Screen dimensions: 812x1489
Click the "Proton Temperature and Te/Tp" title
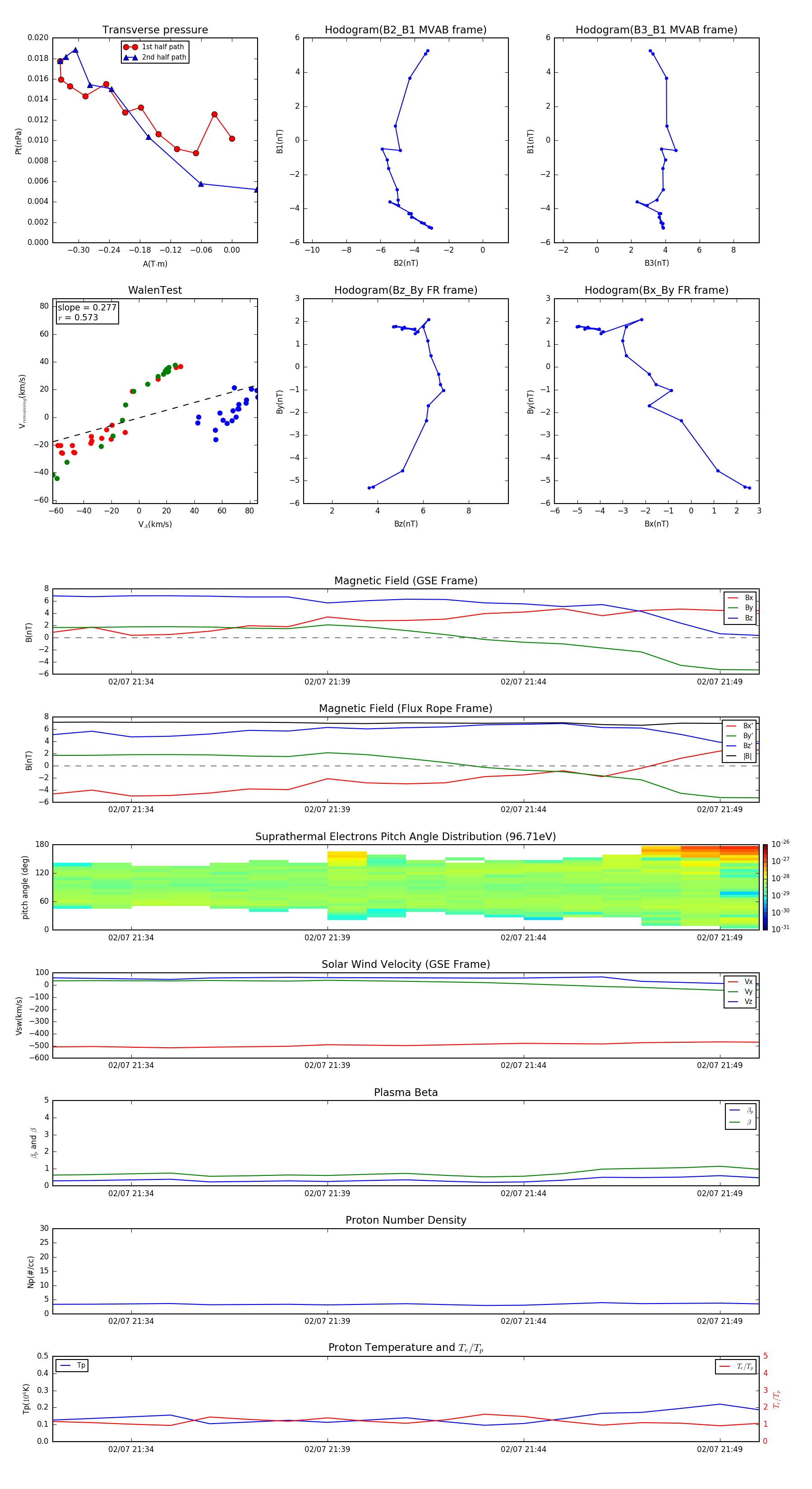coord(406,1347)
